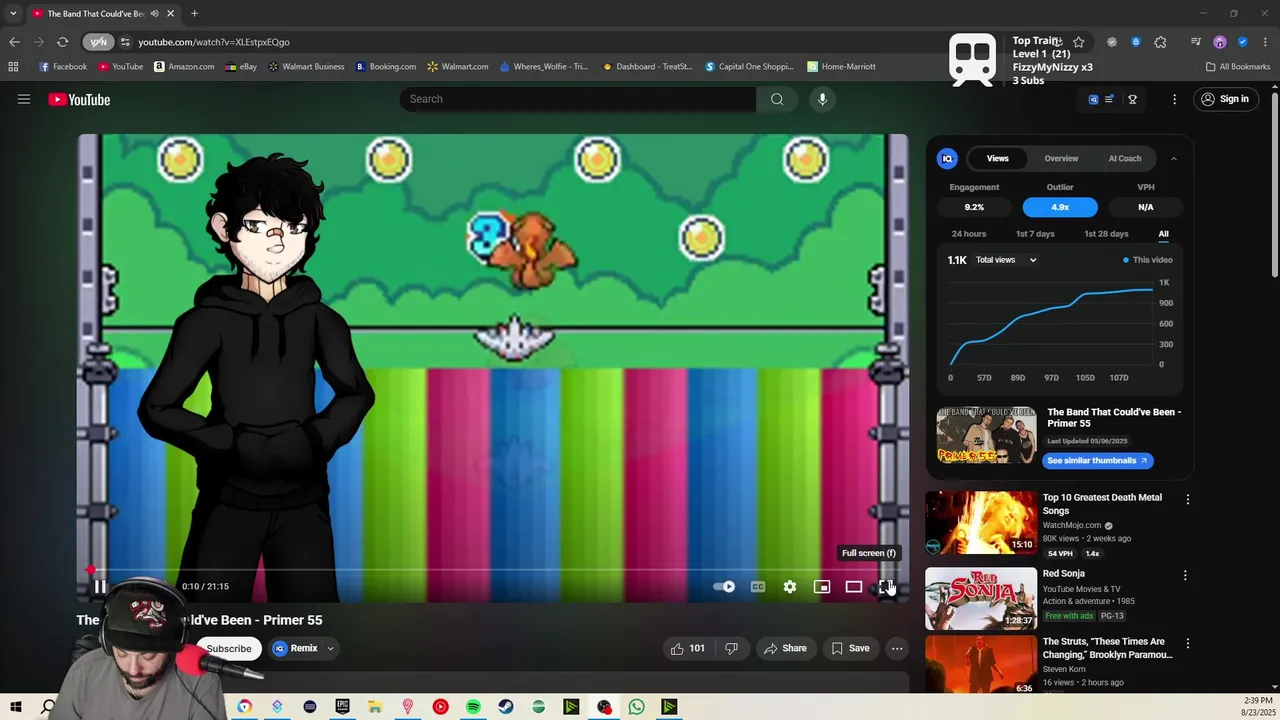Switch to theater mode
Screen dimensions: 1280x720
click(x=854, y=587)
